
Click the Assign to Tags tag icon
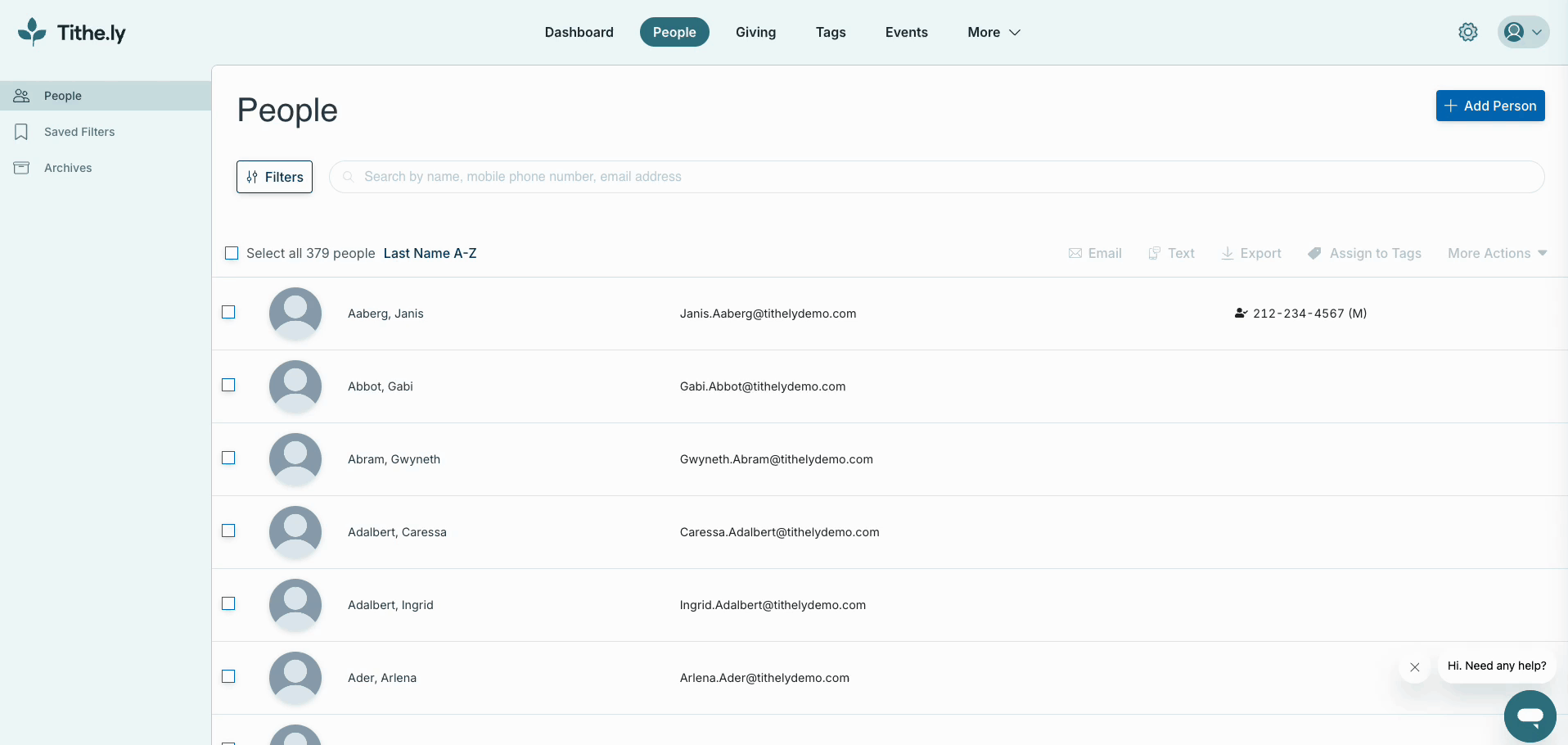(x=1314, y=254)
